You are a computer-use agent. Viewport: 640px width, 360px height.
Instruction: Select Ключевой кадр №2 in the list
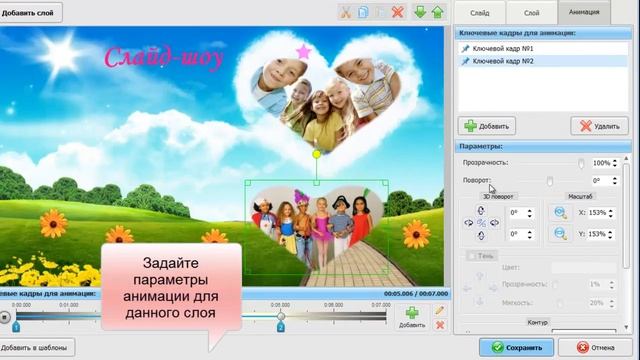(543, 61)
